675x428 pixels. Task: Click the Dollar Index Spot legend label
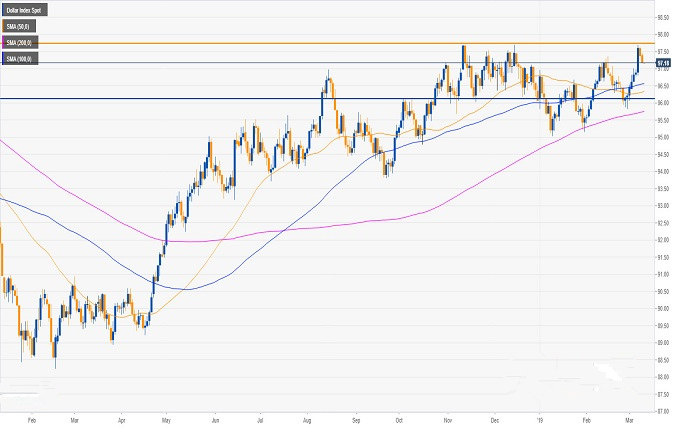[25, 10]
